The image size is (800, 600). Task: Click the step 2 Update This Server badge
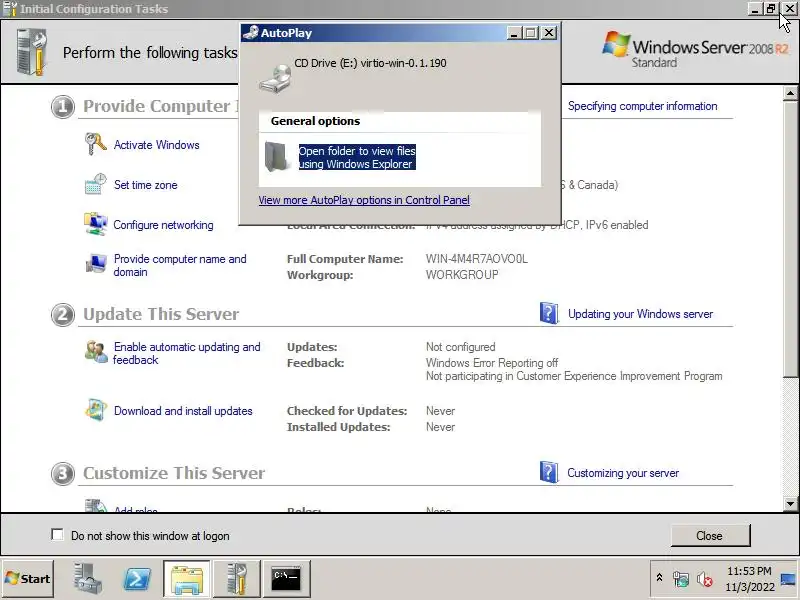pyautogui.click(x=63, y=314)
